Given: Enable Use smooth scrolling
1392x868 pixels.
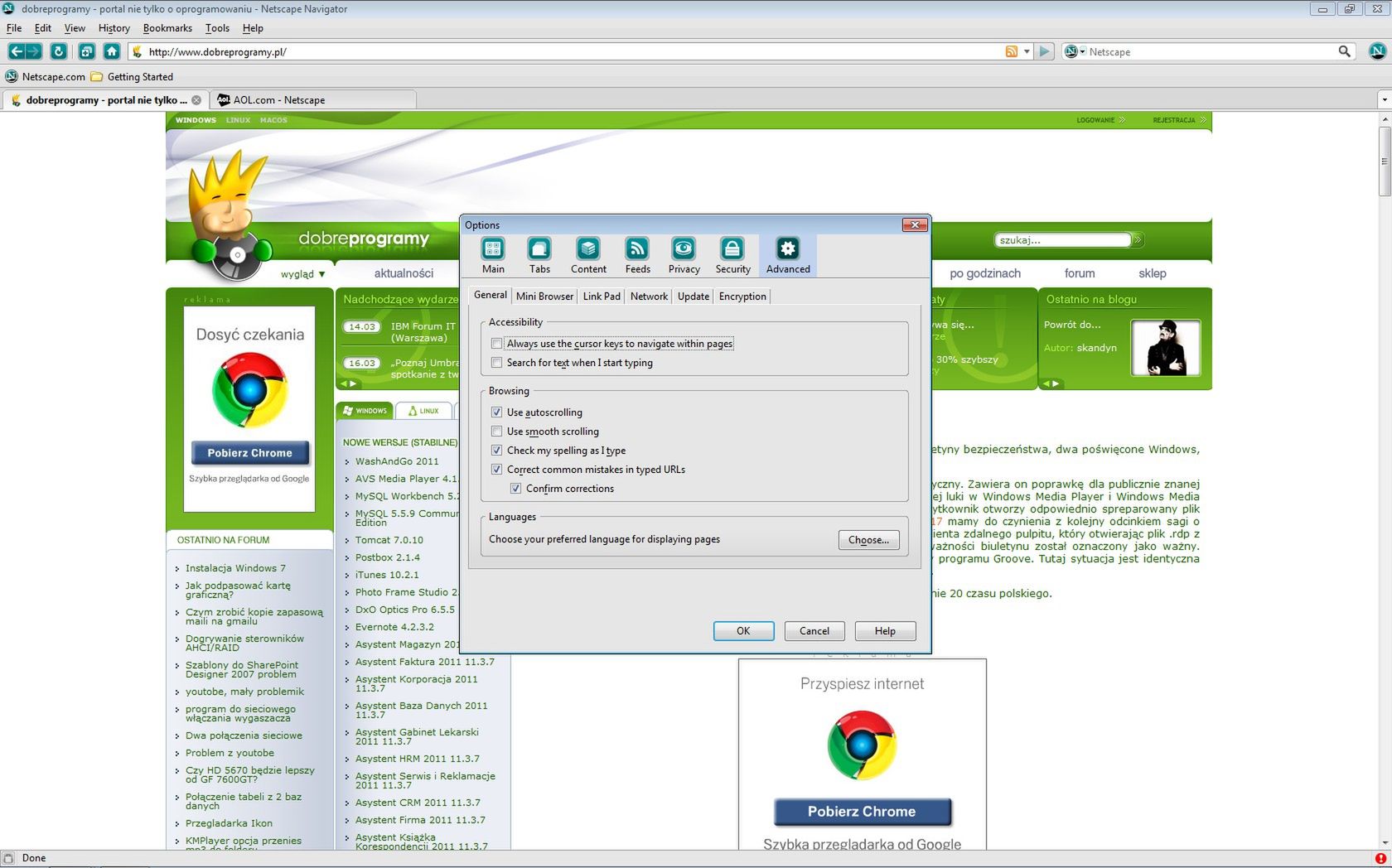Looking at the screenshot, I should [497, 432].
